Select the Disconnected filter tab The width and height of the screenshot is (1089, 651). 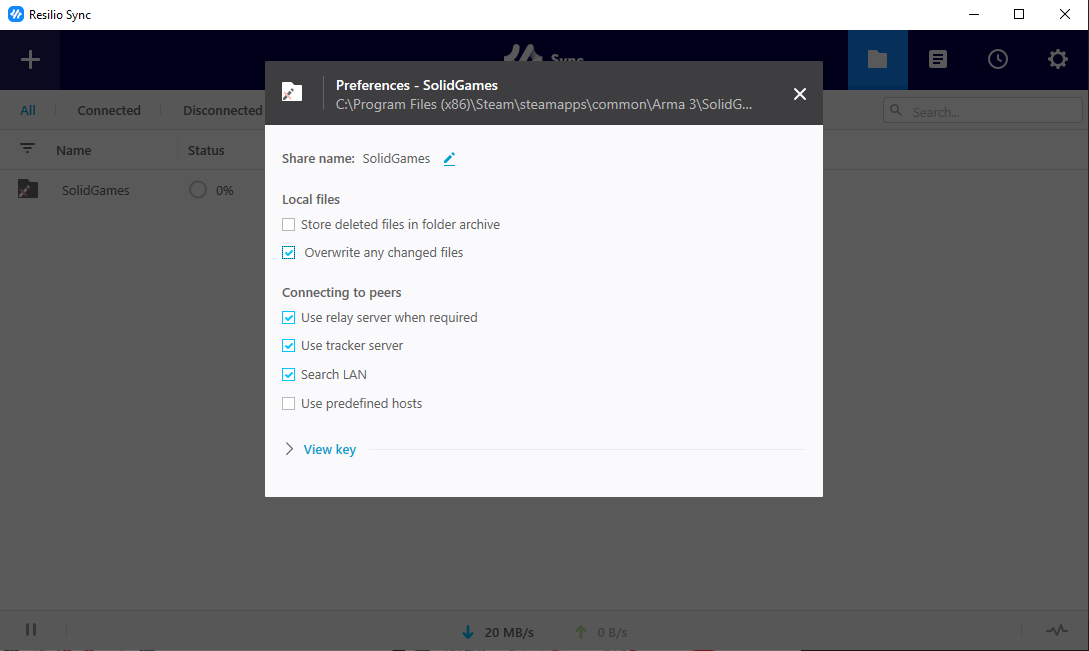pyautogui.click(x=222, y=110)
